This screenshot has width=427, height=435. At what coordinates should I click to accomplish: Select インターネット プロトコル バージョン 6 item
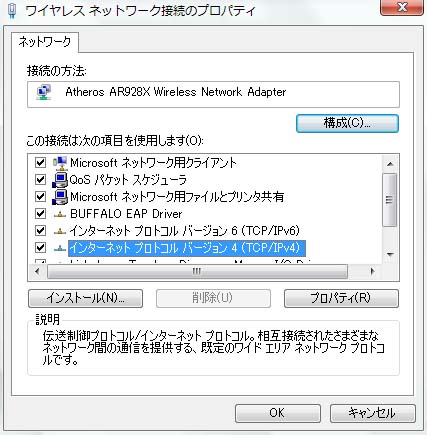[x=185, y=231]
